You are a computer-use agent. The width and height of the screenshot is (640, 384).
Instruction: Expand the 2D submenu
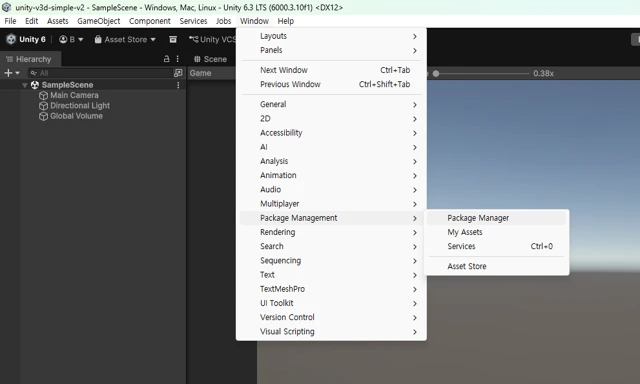[x=331, y=119]
